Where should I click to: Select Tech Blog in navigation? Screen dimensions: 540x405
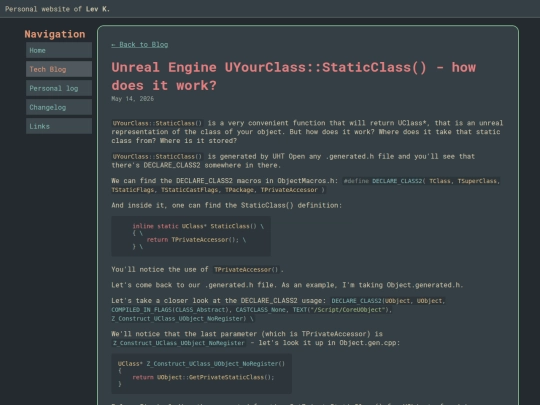pyautogui.click(x=59, y=69)
